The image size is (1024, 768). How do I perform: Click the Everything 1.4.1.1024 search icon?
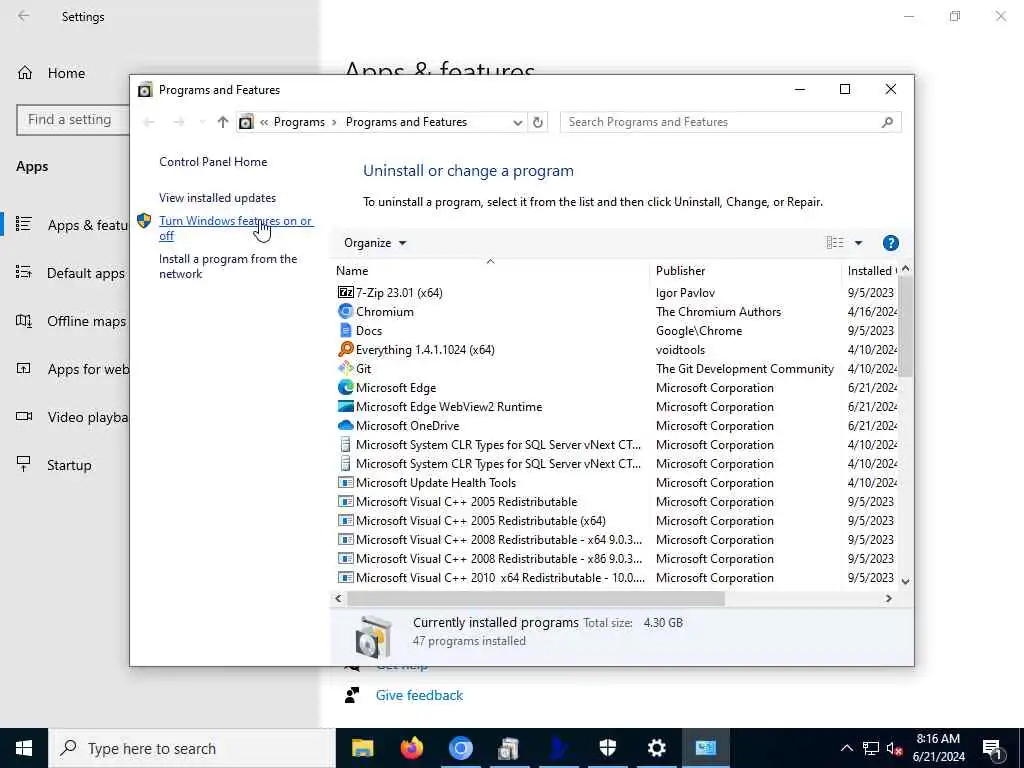(345, 349)
